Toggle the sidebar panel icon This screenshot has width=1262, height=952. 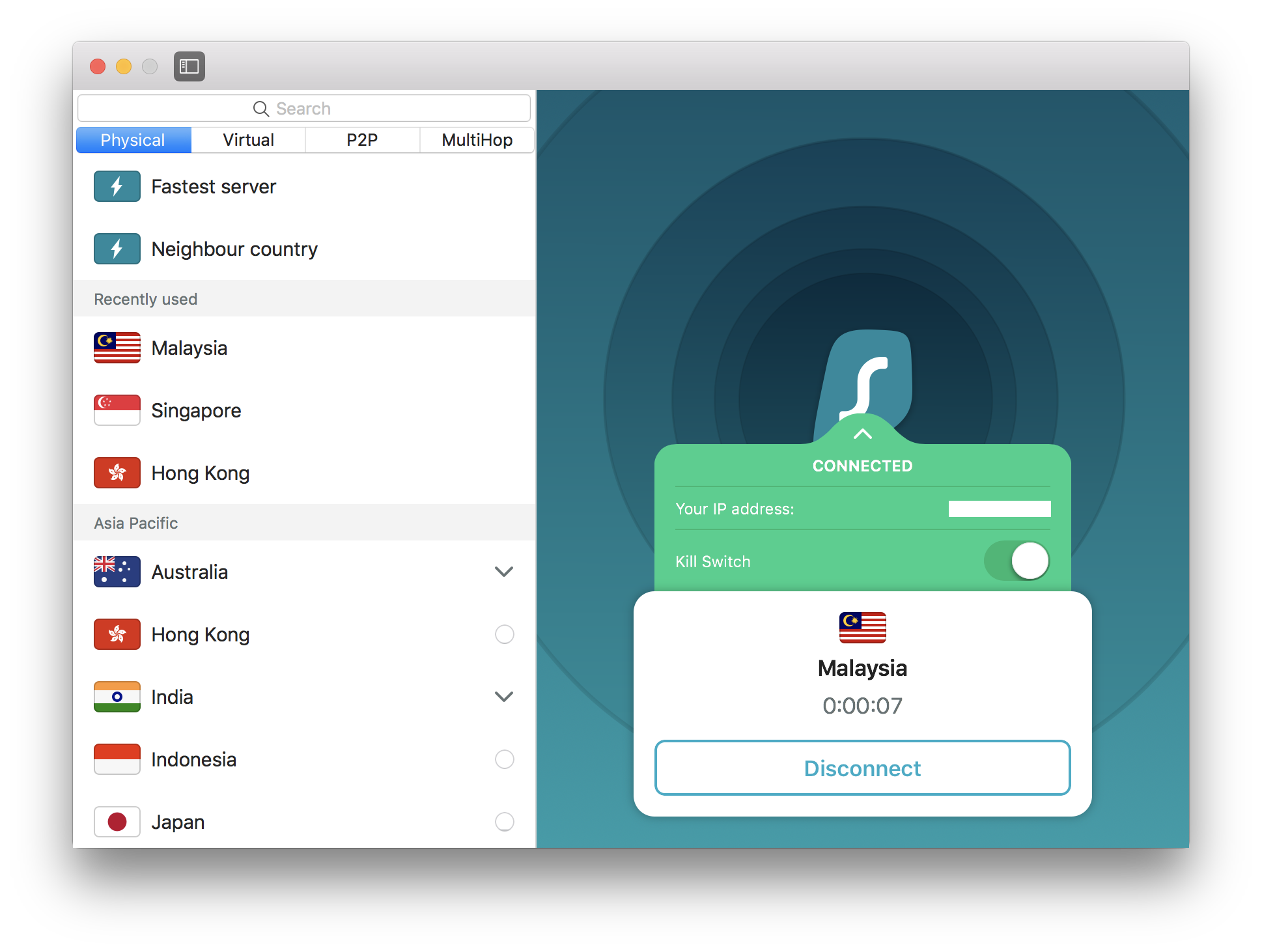[x=189, y=66]
